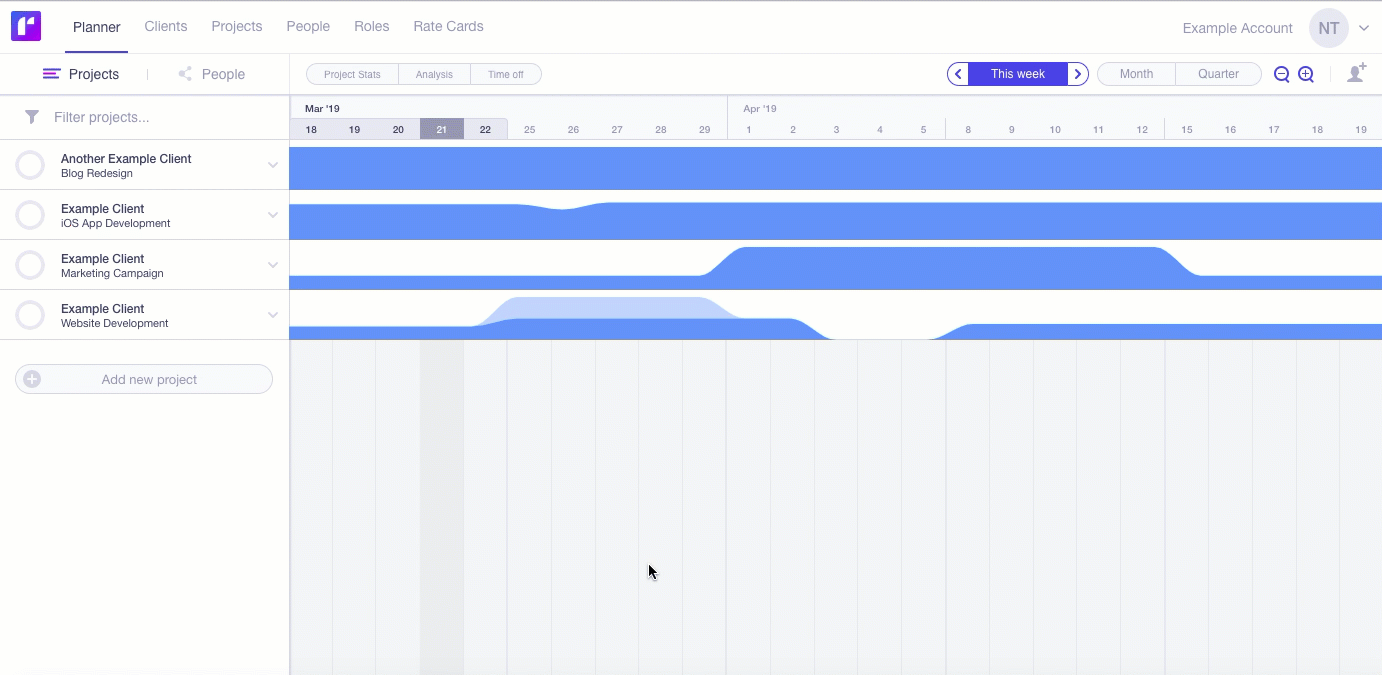The image size is (1382, 675).
Task: Open the account dropdown arrow beside NT
Action: tap(1364, 28)
